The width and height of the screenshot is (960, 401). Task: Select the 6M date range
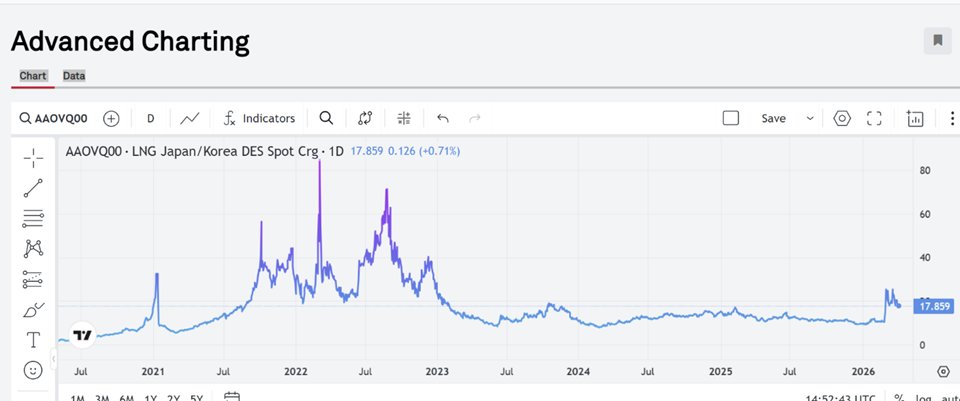click(127, 398)
